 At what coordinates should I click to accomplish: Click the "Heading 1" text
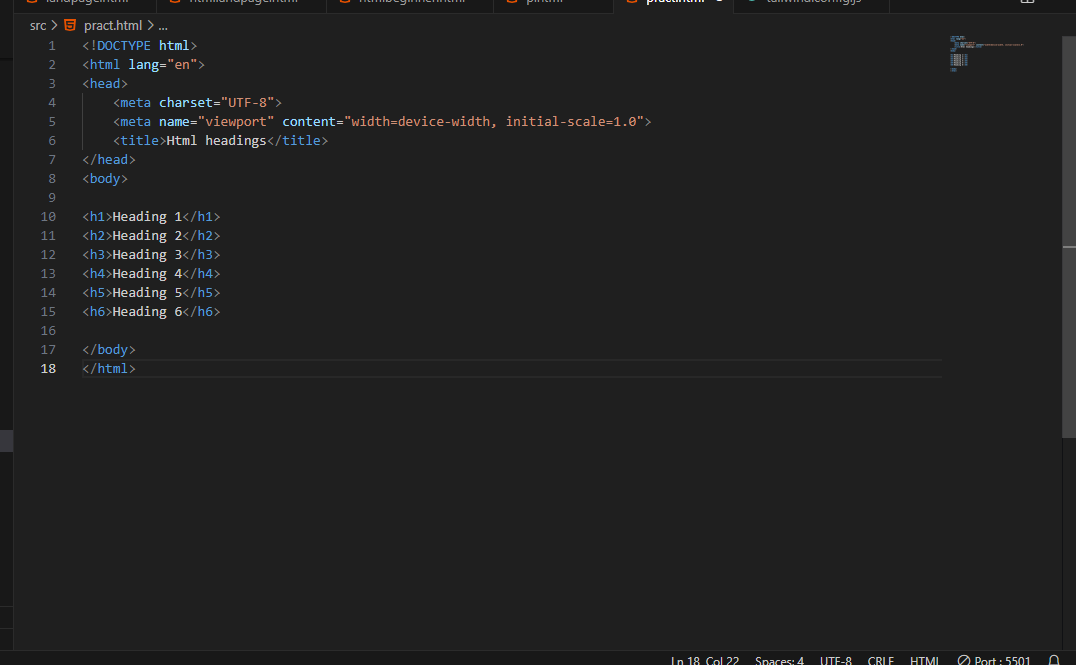point(147,217)
